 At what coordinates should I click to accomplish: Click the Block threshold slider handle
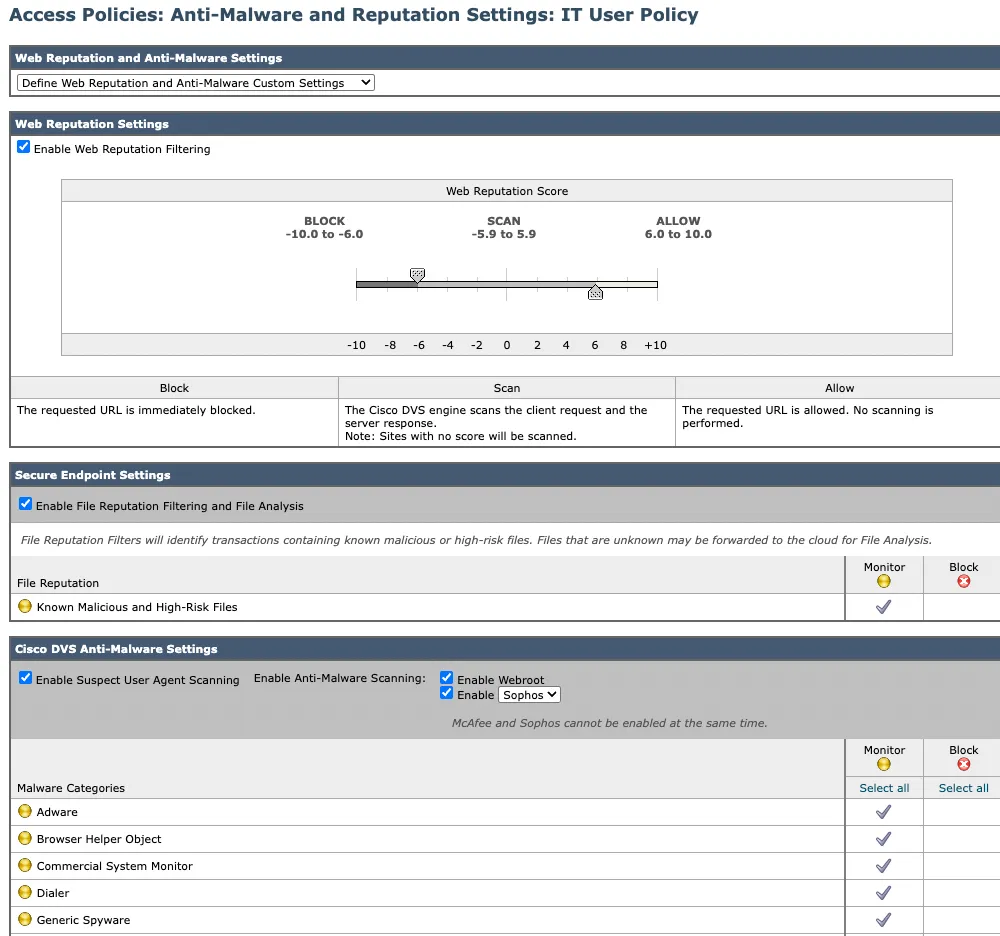[x=417, y=275]
